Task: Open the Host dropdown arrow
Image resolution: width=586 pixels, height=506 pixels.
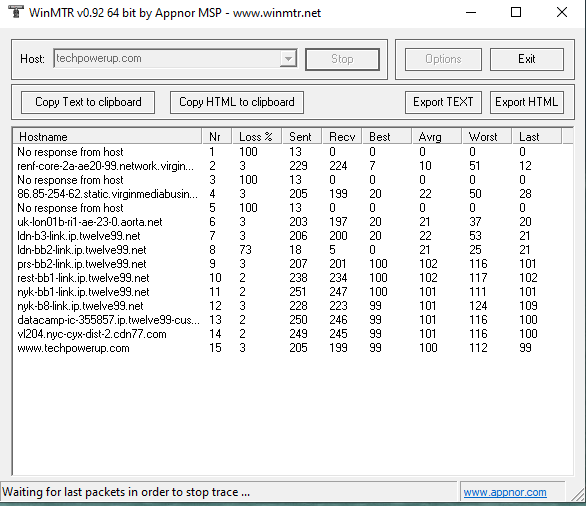Action: click(288, 59)
